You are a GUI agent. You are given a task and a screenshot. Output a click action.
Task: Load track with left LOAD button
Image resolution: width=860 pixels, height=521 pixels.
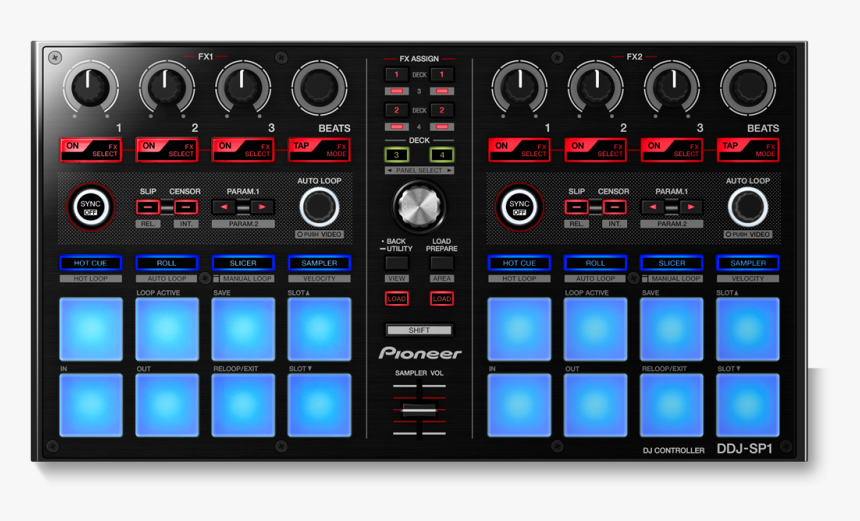pos(397,299)
